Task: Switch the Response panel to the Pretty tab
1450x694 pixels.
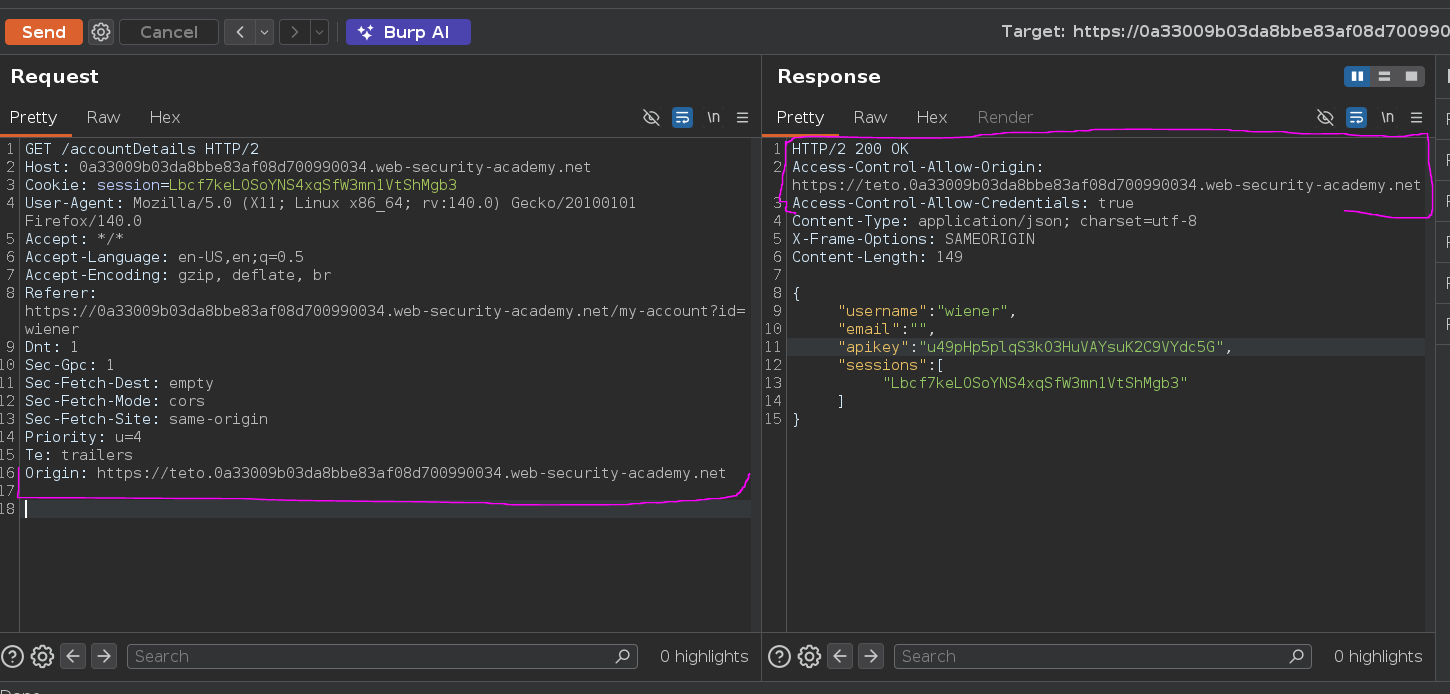Action: point(800,117)
